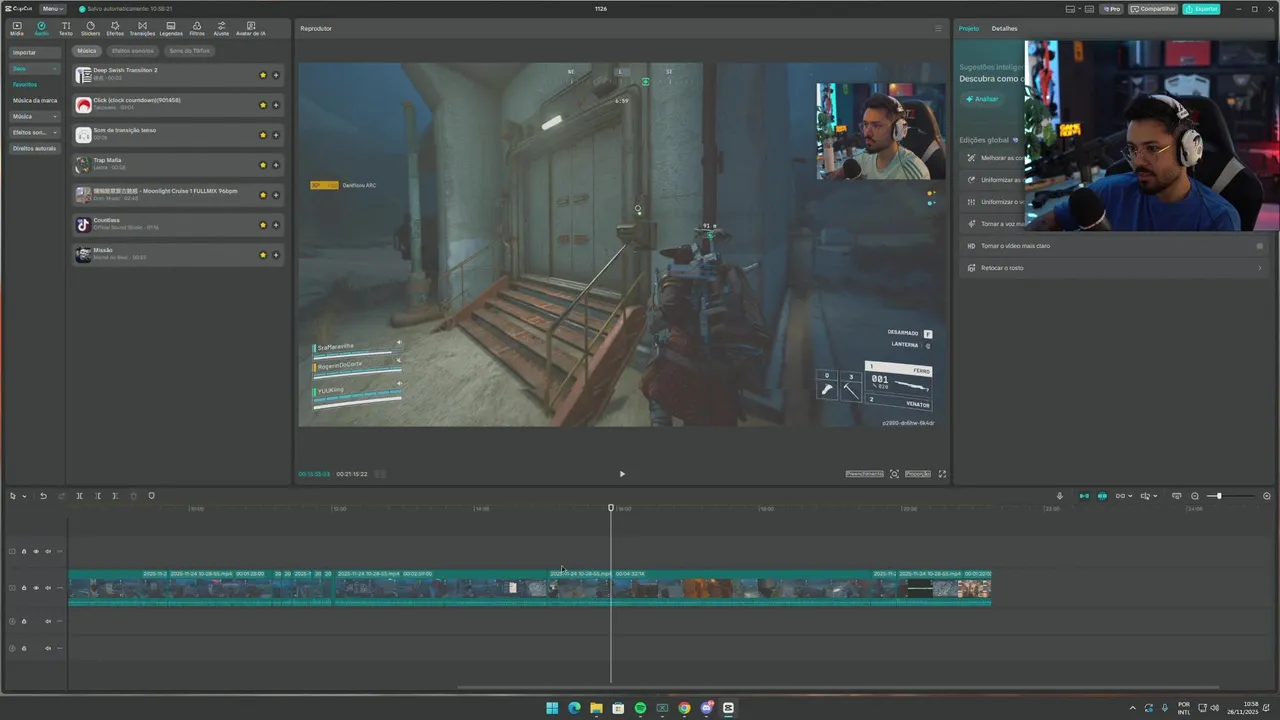Viewport: 1280px width, 720px height.
Task: Expand the Seus sidebar section
Action: point(35,69)
